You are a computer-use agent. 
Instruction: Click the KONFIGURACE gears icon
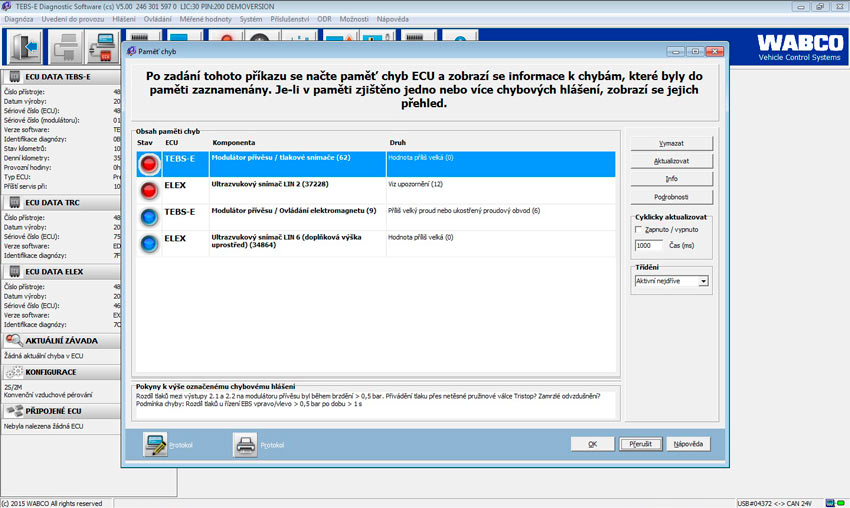point(14,372)
